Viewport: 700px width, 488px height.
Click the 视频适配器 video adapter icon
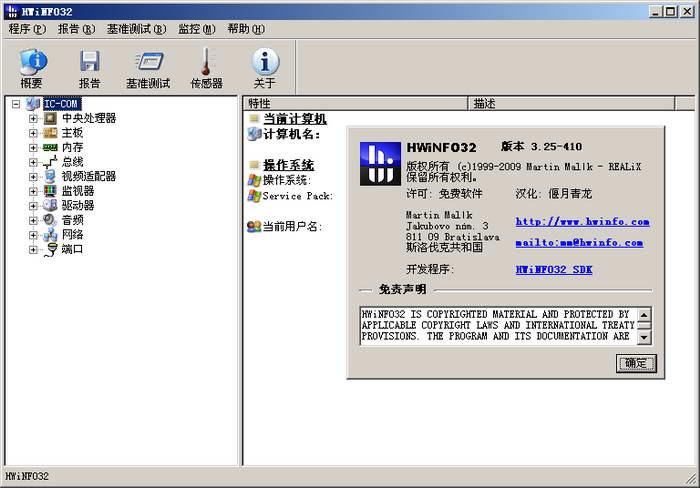coord(50,176)
